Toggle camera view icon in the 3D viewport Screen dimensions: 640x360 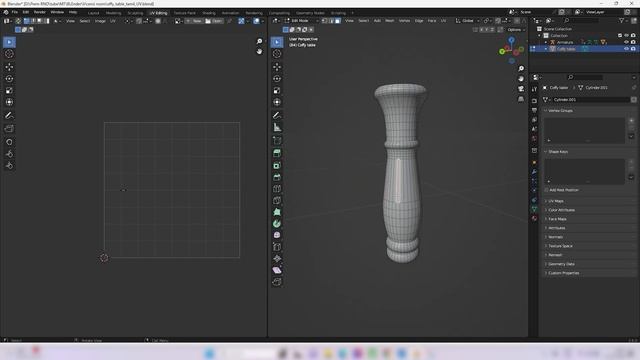click(521, 89)
